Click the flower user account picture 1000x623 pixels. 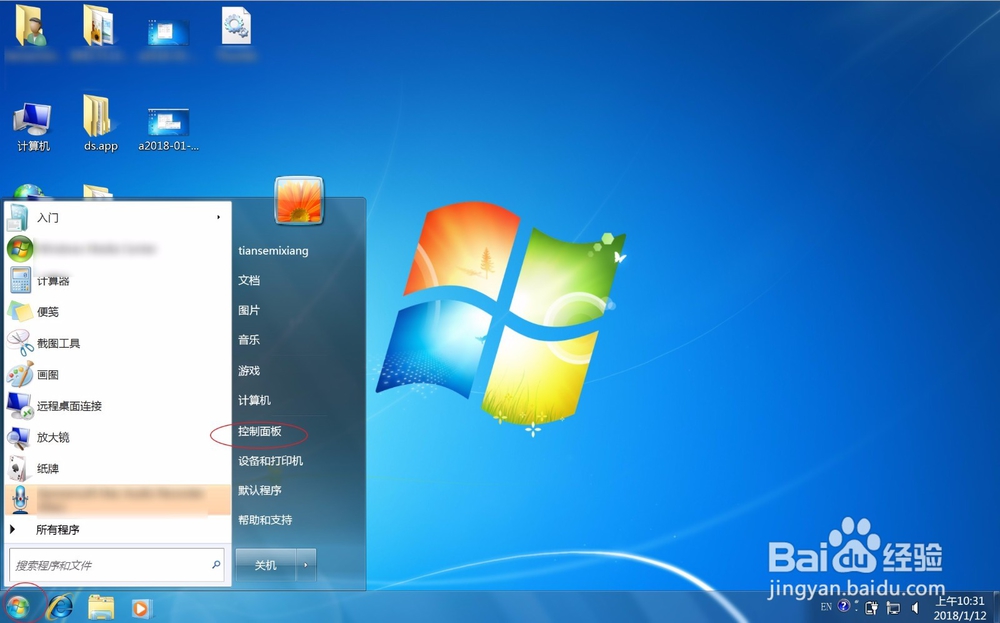coord(299,200)
